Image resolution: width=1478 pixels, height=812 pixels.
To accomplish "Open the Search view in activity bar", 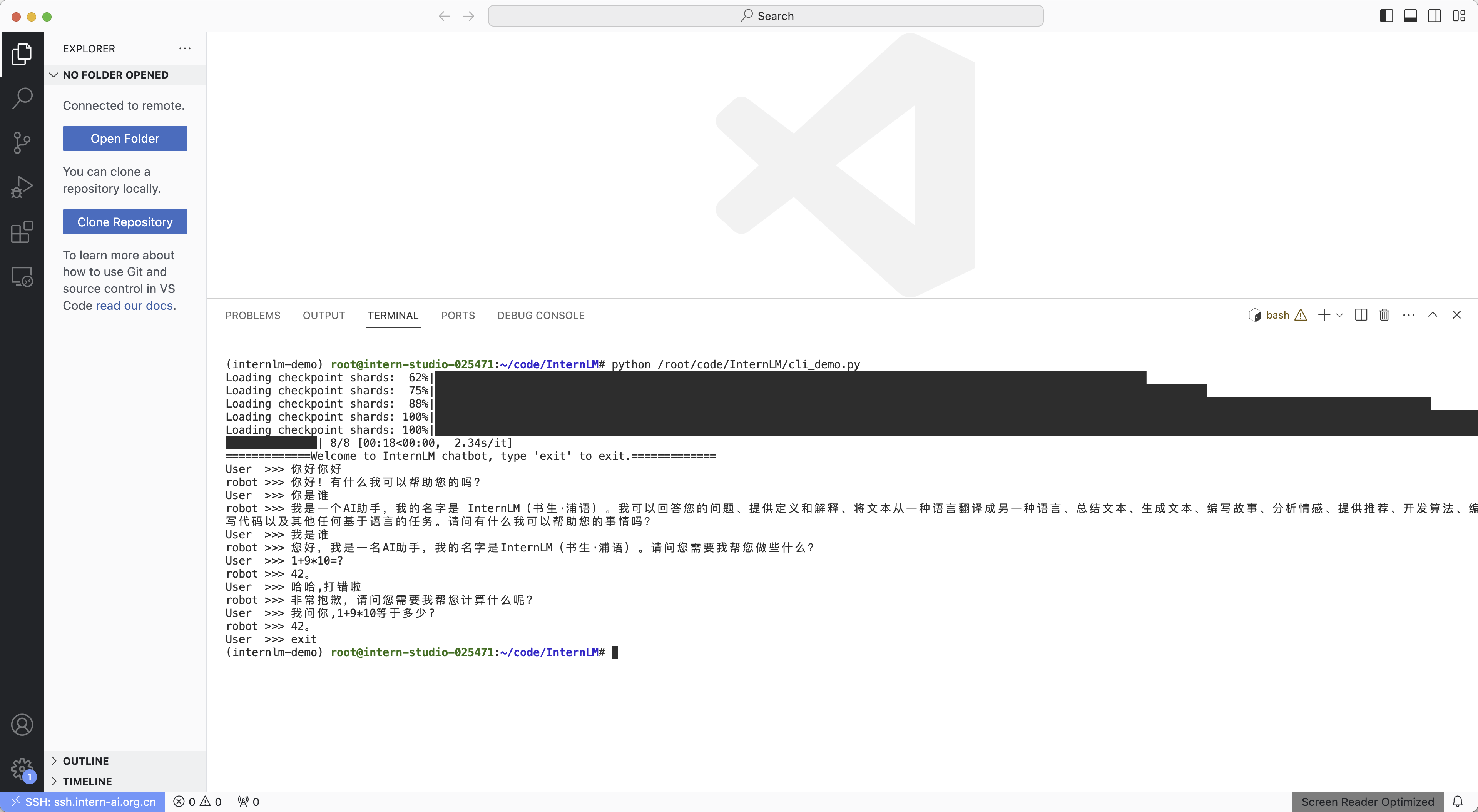I will coord(22,98).
